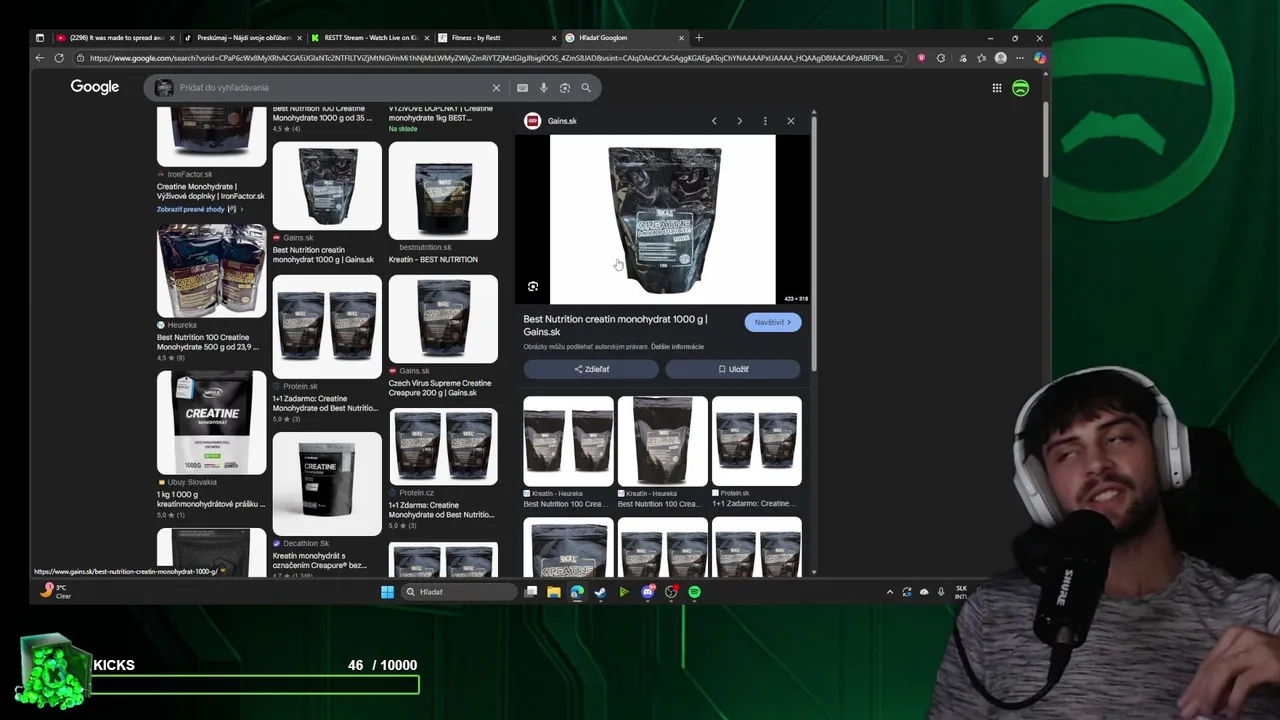The height and width of the screenshot is (720, 1280).
Task: Open the Windows Start menu
Action: 387,592
